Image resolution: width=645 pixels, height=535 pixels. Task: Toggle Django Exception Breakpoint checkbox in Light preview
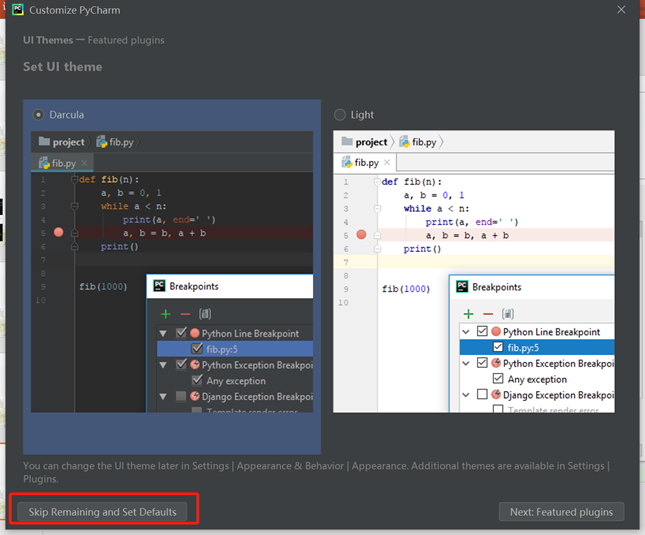482,394
